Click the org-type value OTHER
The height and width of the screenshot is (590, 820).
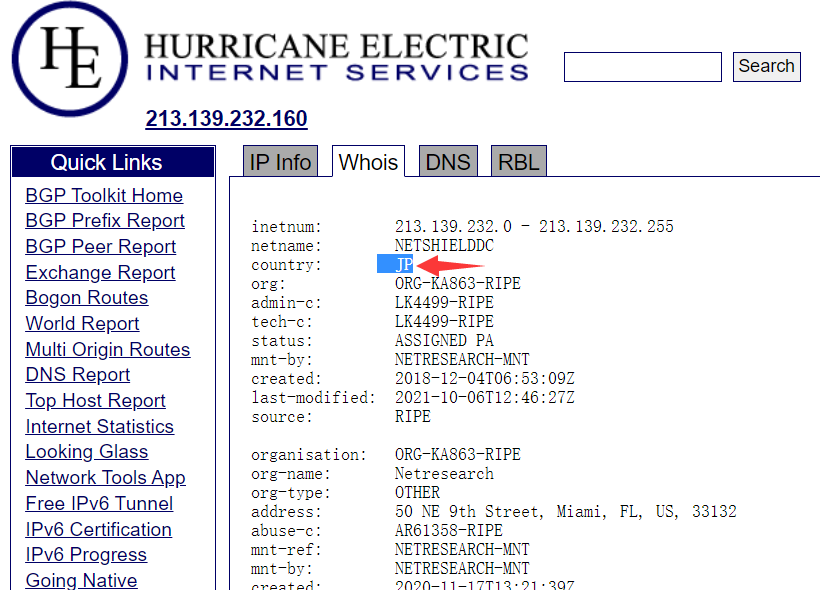417,492
